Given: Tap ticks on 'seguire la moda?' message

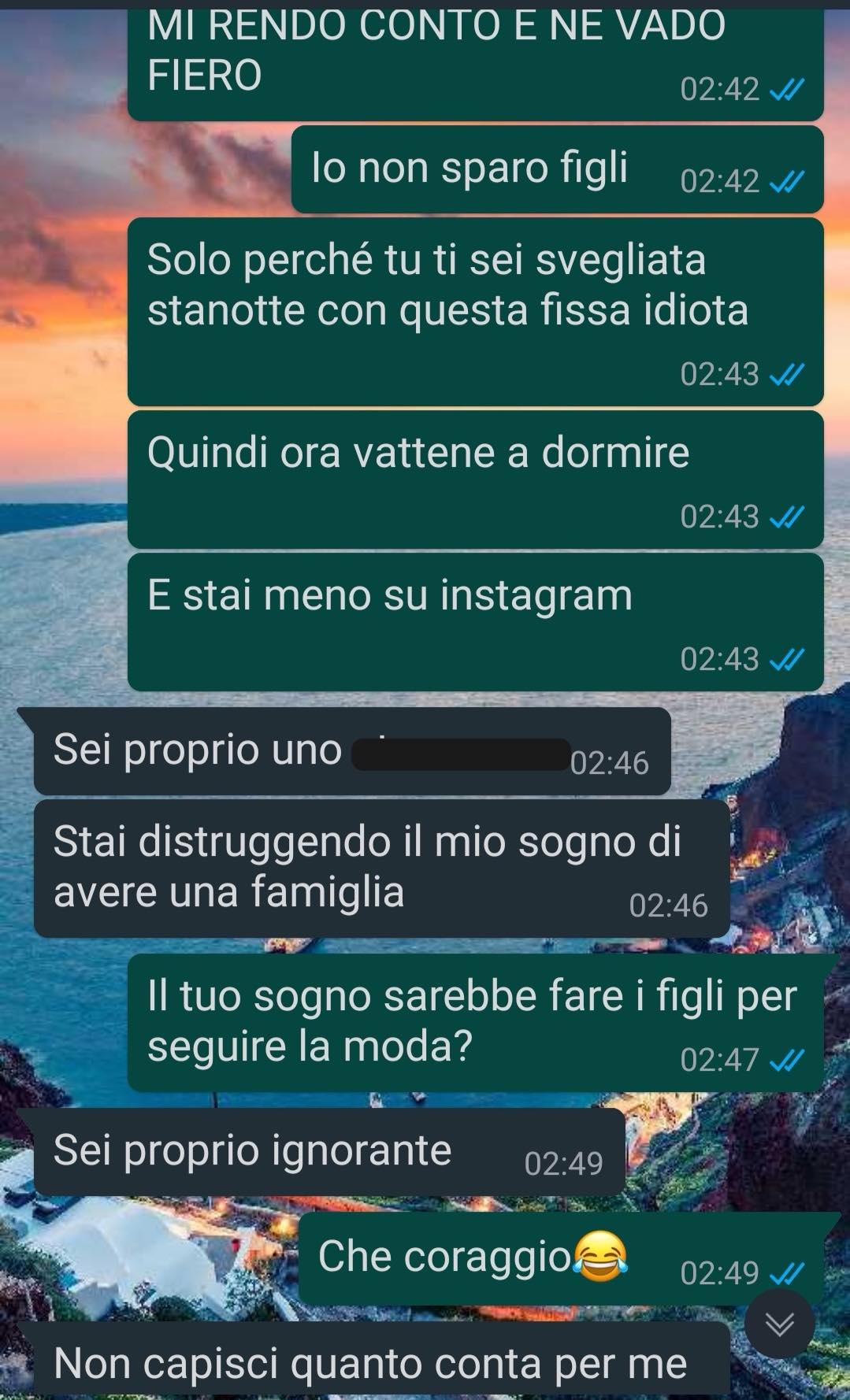Looking at the screenshot, I should point(786,1060).
